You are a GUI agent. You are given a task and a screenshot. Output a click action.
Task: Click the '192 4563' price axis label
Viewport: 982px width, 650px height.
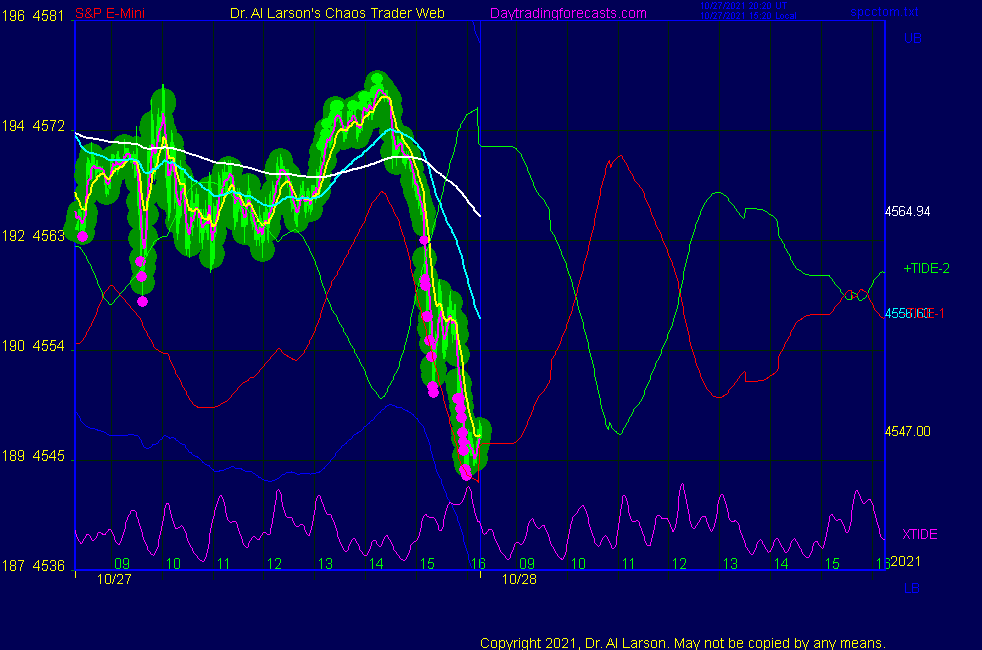pos(33,235)
